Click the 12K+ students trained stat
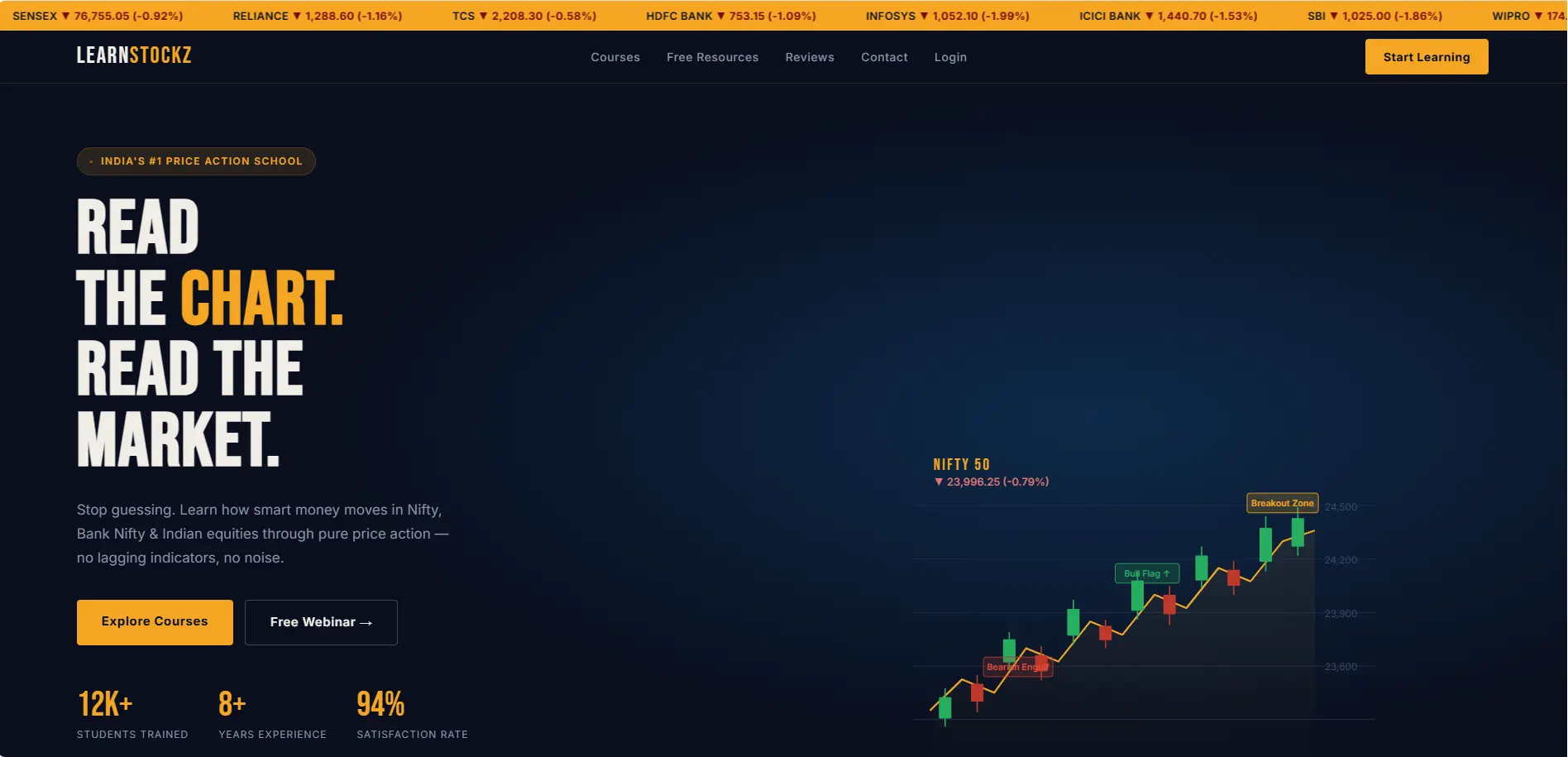 click(132, 715)
